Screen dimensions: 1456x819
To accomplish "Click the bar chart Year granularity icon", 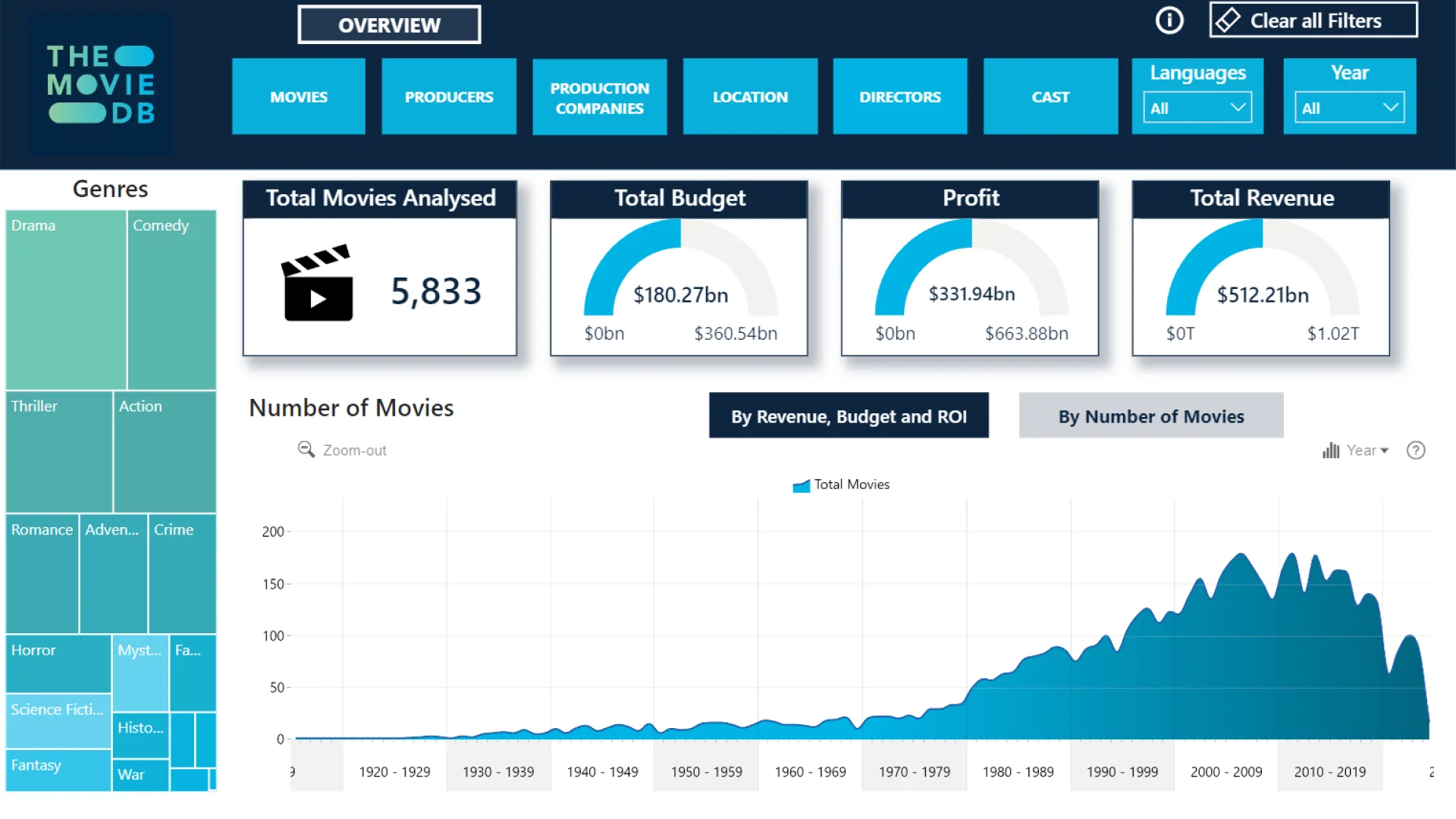I will pos(1331,450).
